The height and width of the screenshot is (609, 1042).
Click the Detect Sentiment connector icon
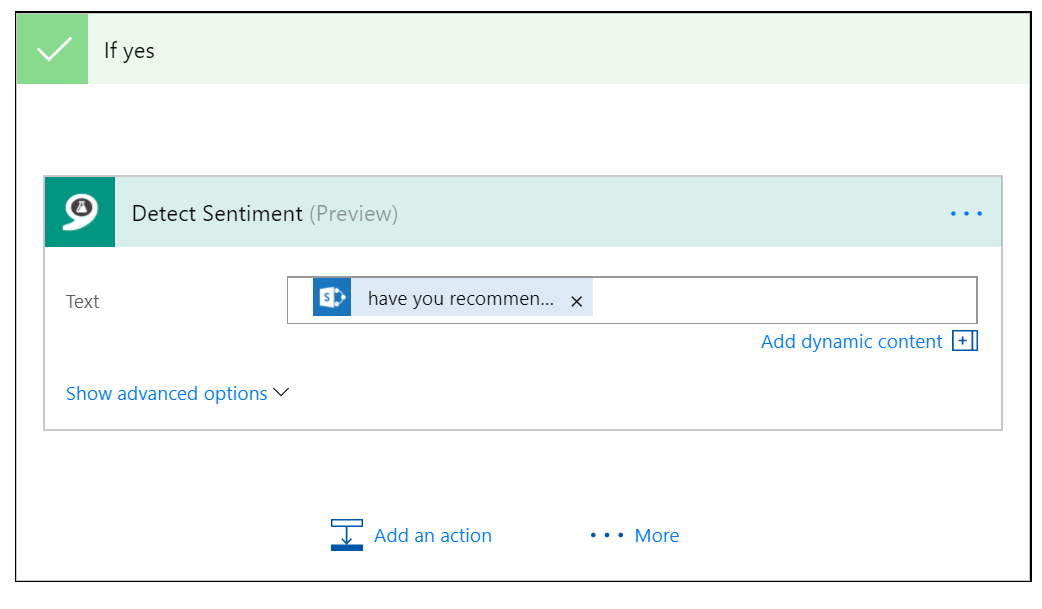[x=80, y=212]
